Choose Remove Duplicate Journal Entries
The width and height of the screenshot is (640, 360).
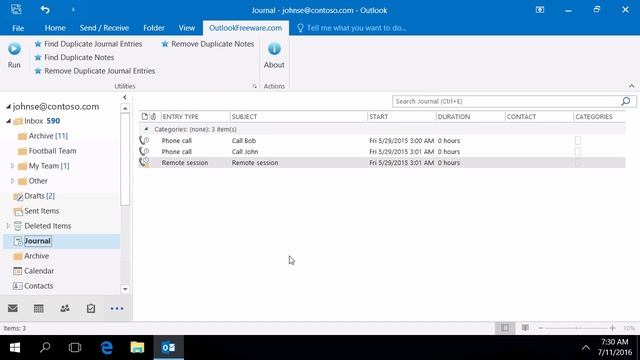pos(95,71)
